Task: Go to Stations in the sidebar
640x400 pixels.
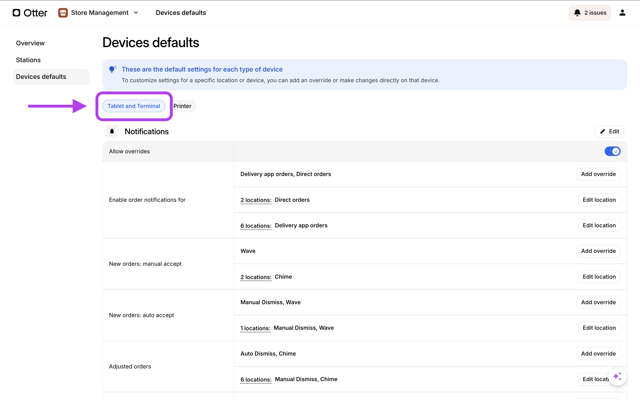Action: (28, 60)
